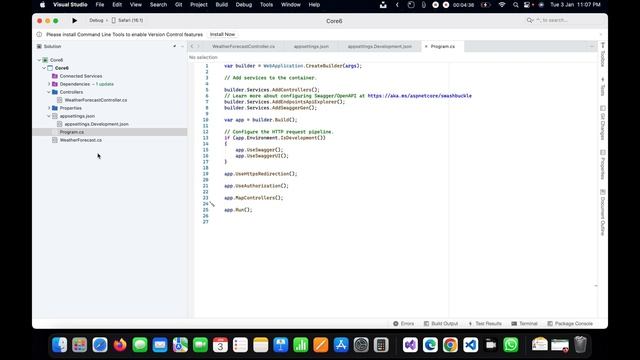Open the Debug menu

pyautogui.click(x=244, y=5)
